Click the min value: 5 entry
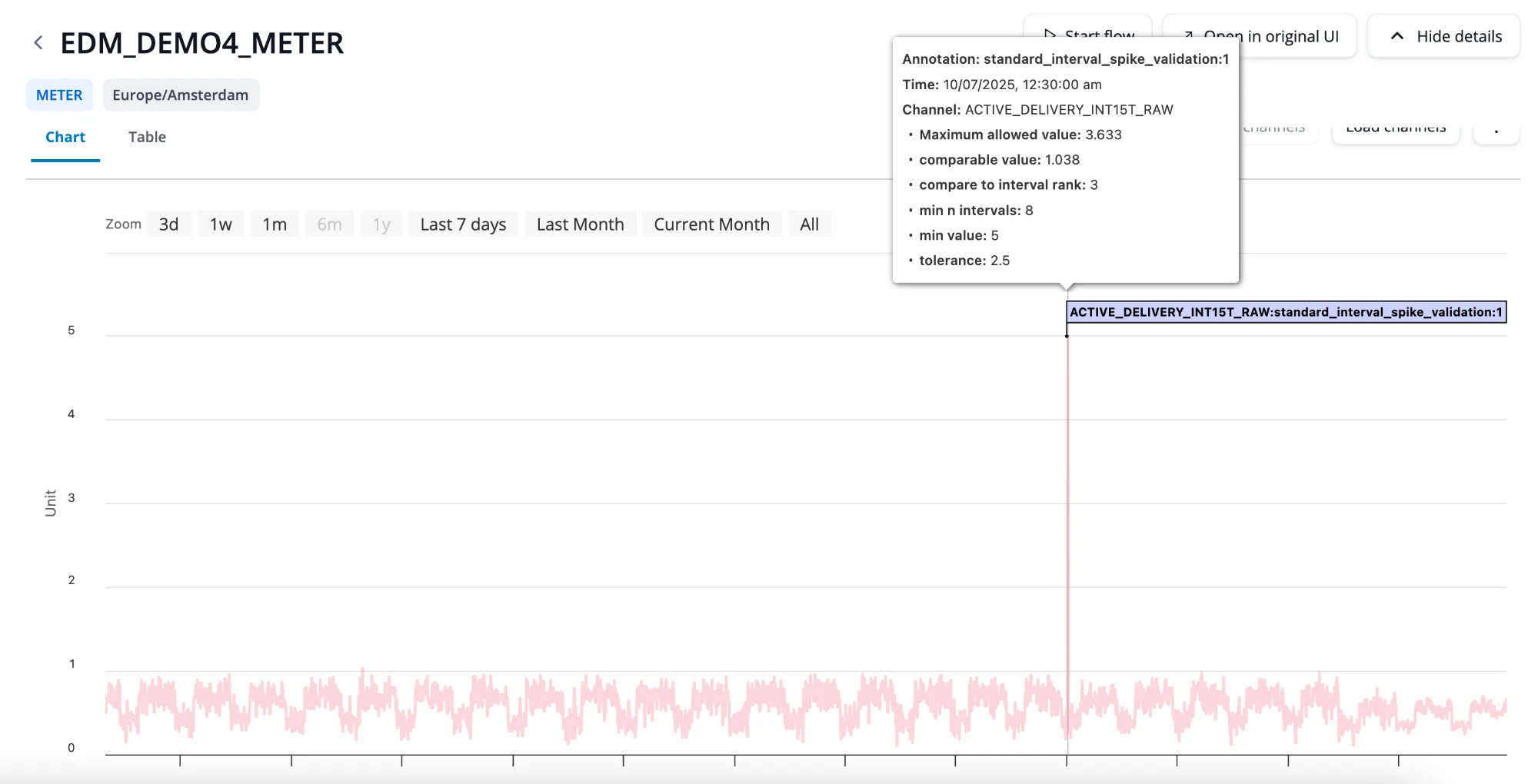The width and height of the screenshot is (1538, 784). point(958,235)
